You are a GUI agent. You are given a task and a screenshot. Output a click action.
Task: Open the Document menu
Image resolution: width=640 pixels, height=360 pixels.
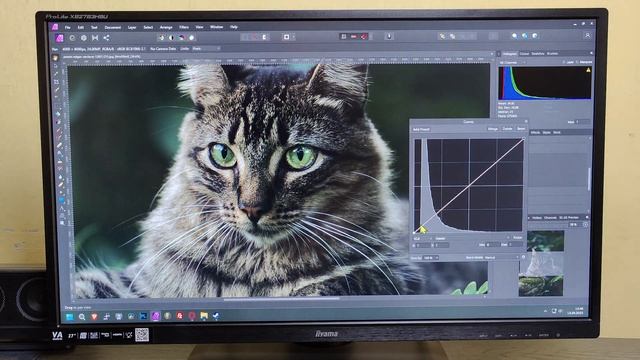(x=113, y=27)
